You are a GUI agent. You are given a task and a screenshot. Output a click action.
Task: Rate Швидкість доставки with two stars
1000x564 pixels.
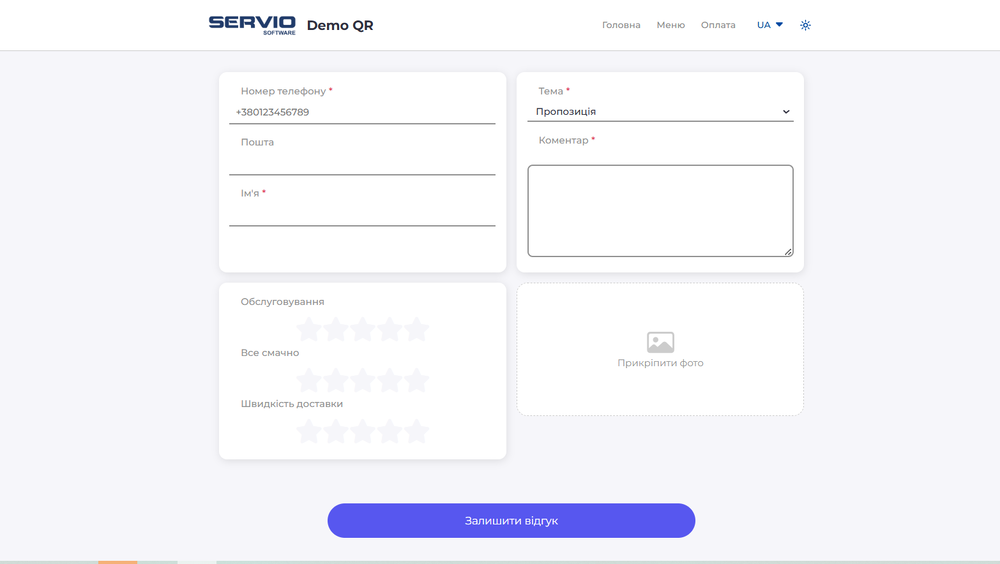pyautogui.click(x=336, y=431)
